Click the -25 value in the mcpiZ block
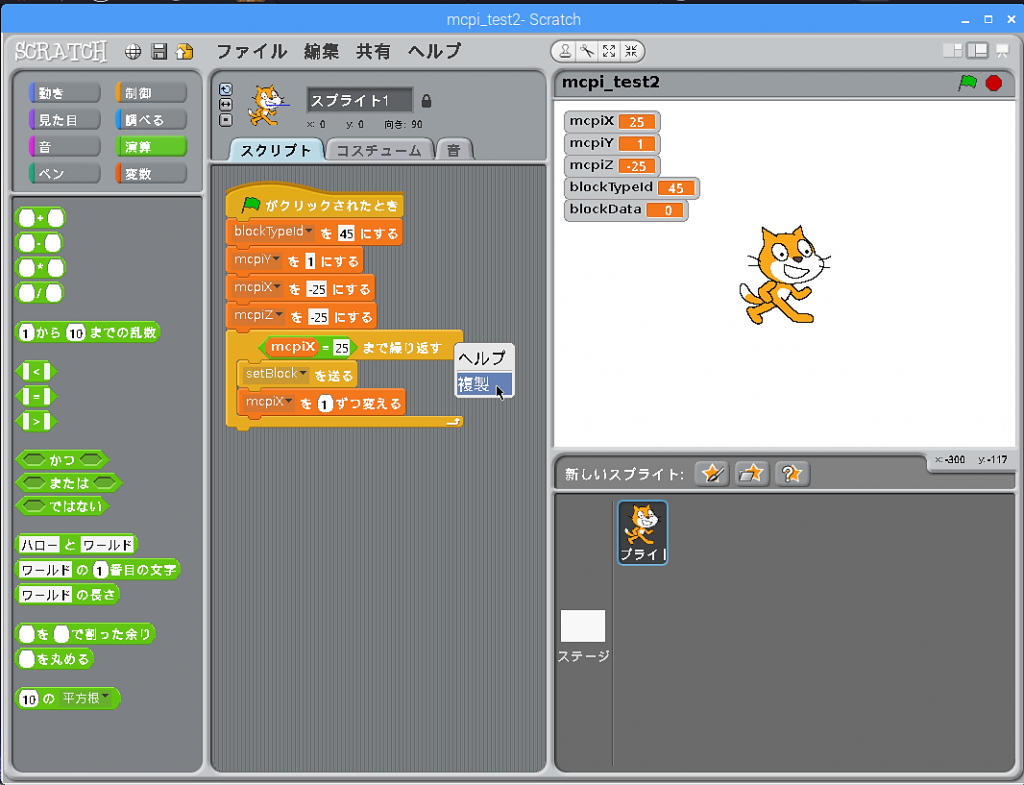 pos(319,317)
